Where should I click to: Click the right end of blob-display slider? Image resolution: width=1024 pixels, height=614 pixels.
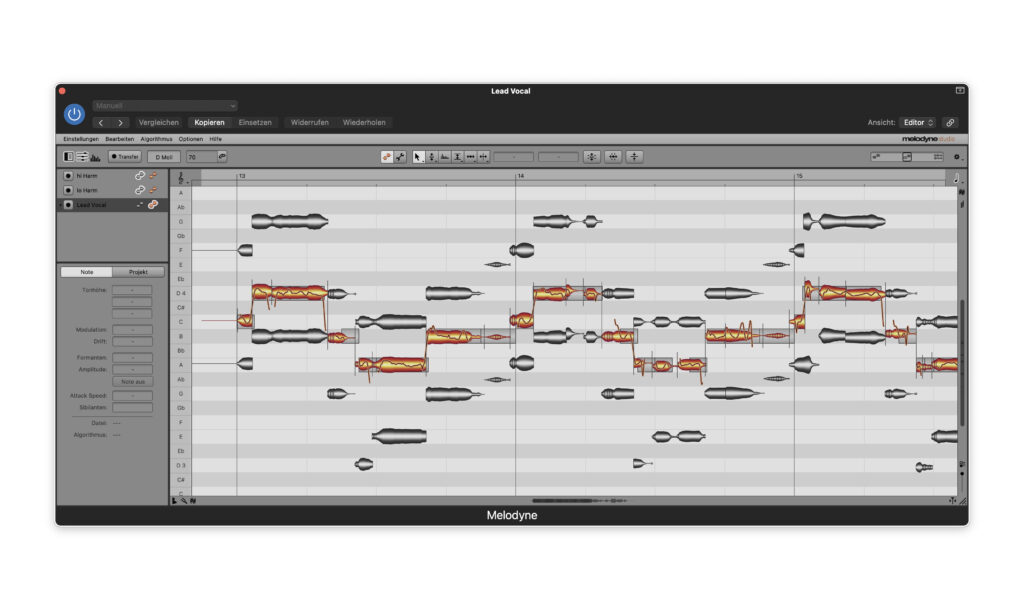coord(938,157)
